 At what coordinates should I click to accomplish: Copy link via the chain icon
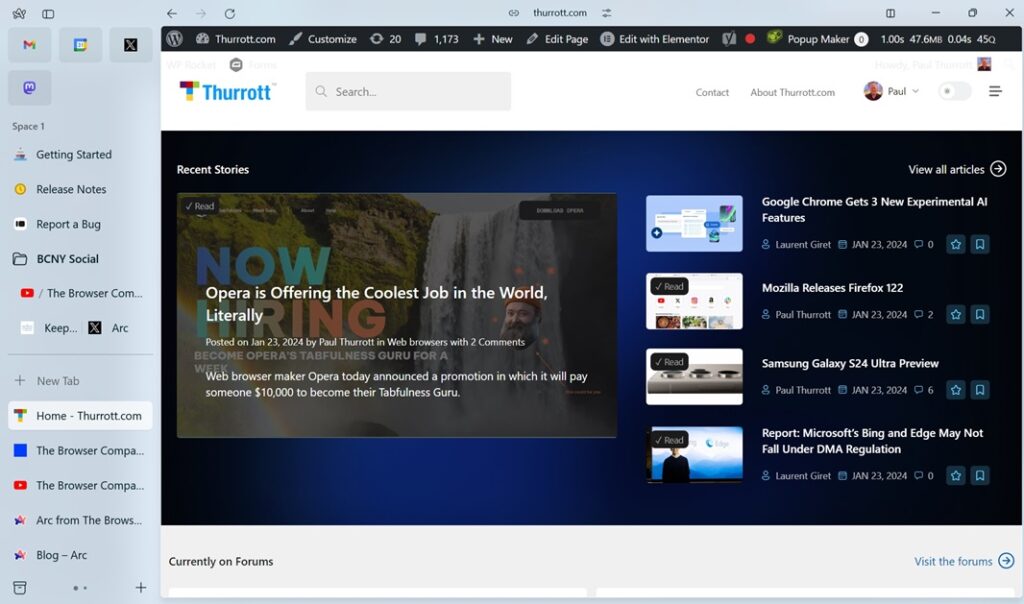[x=514, y=13]
